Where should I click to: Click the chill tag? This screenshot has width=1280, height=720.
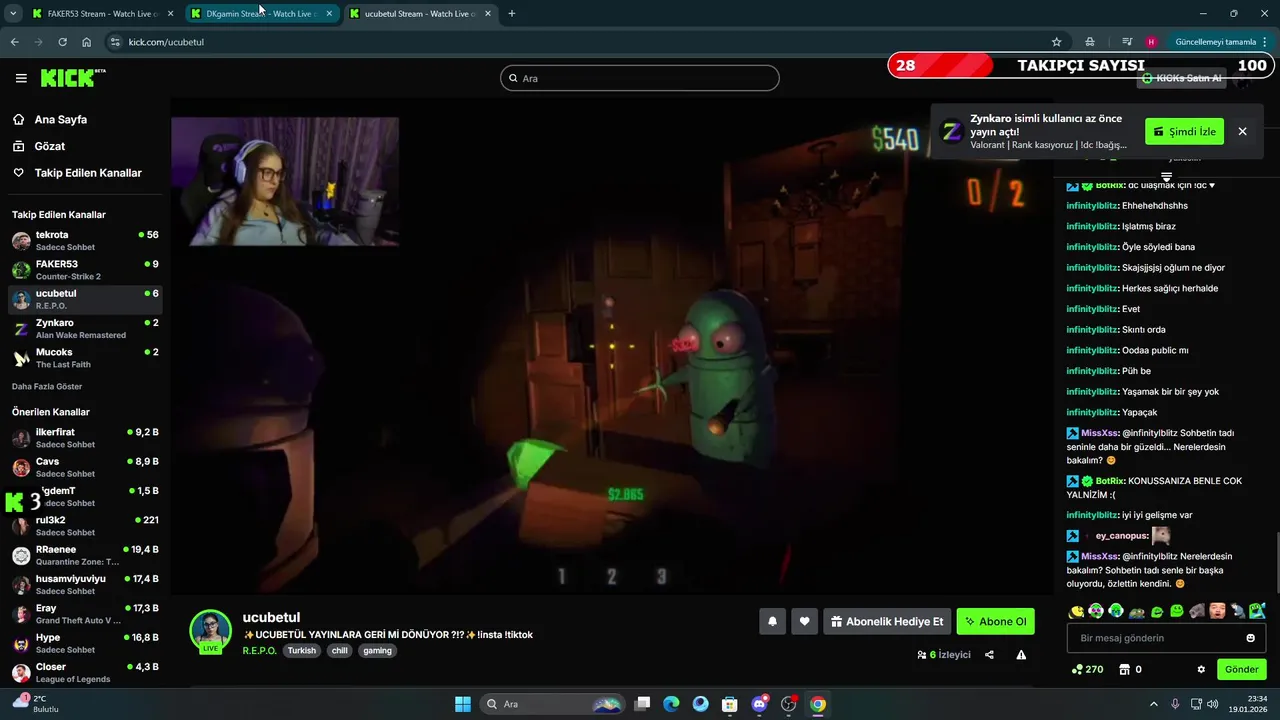coord(340,650)
